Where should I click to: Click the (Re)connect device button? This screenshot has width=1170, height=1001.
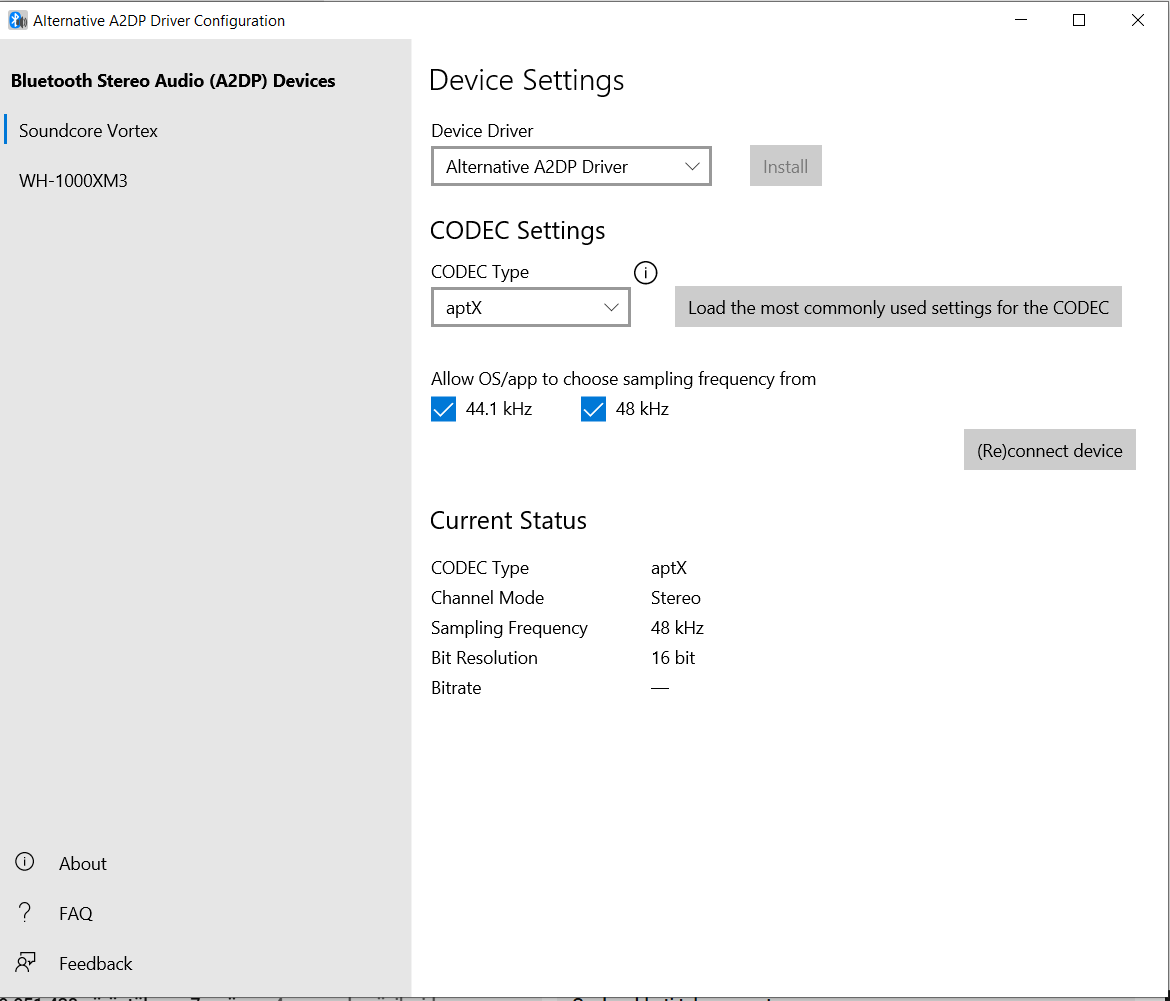pyautogui.click(x=1050, y=450)
